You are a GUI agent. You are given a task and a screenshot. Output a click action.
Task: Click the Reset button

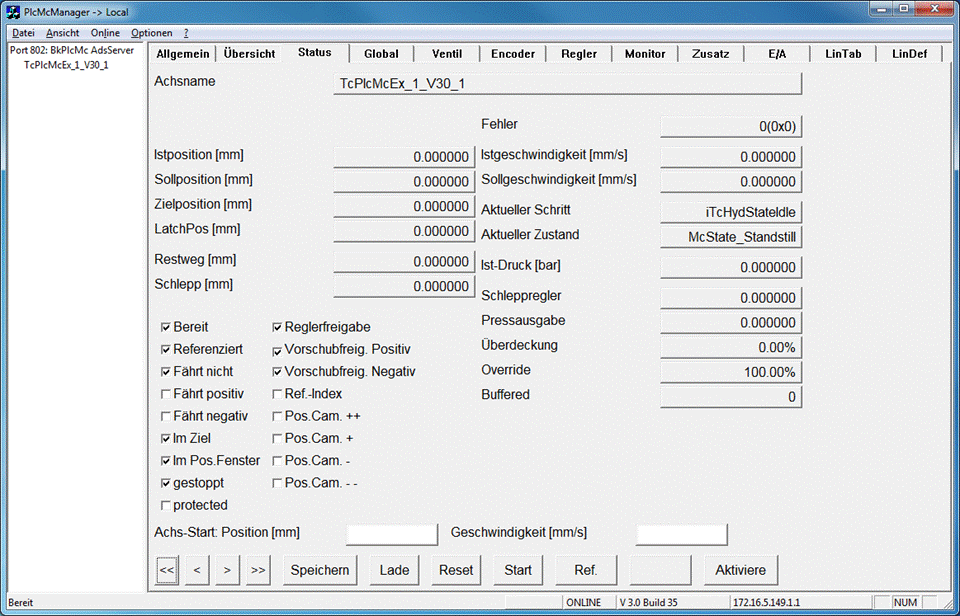click(456, 570)
